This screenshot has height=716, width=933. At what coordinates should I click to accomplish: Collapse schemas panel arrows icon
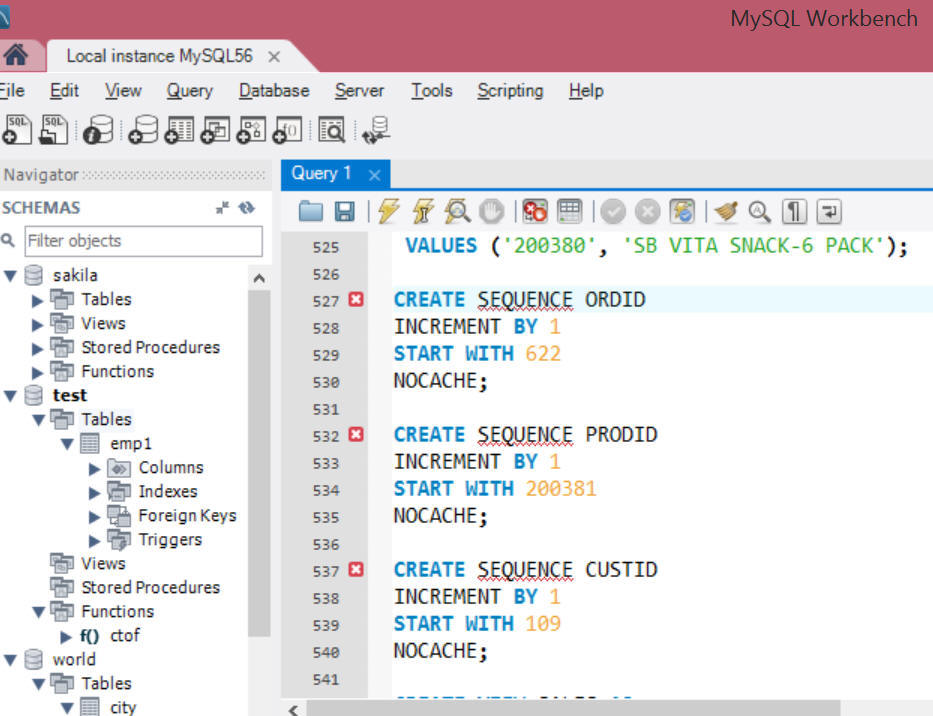coord(222,208)
